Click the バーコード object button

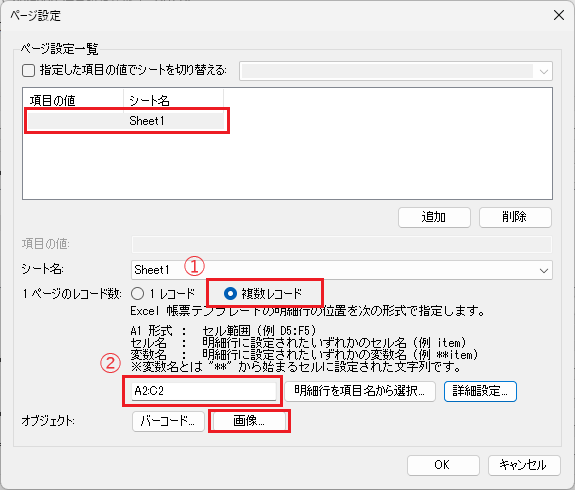pos(168,421)
